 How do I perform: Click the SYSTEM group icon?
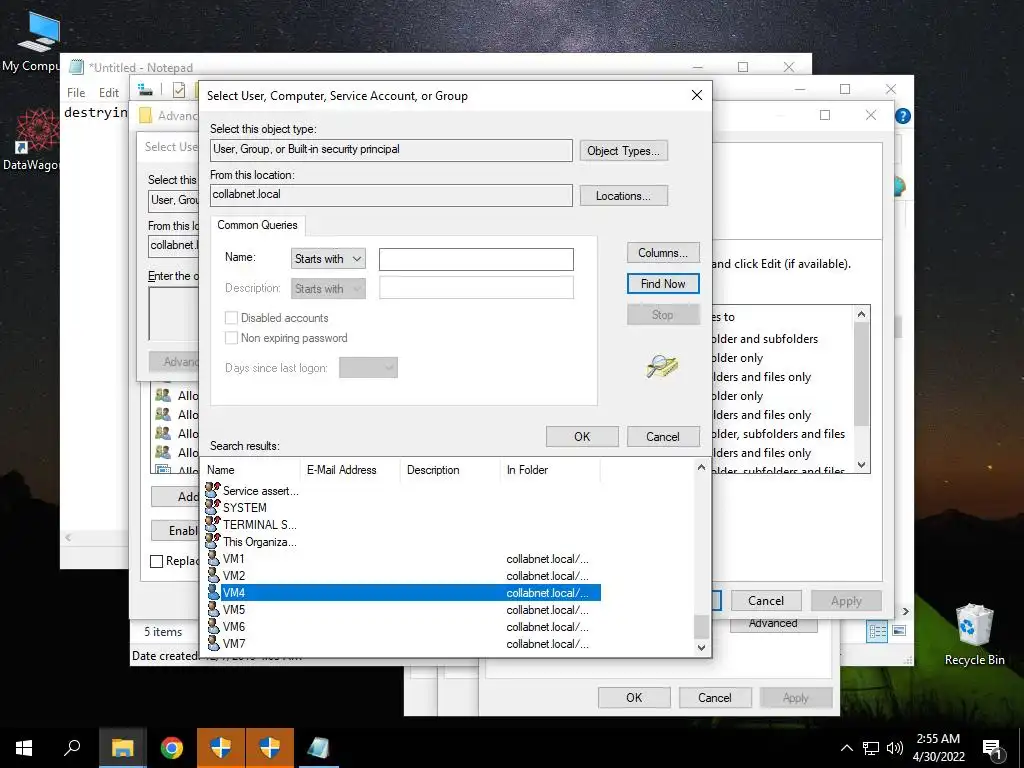click(213, 506)
